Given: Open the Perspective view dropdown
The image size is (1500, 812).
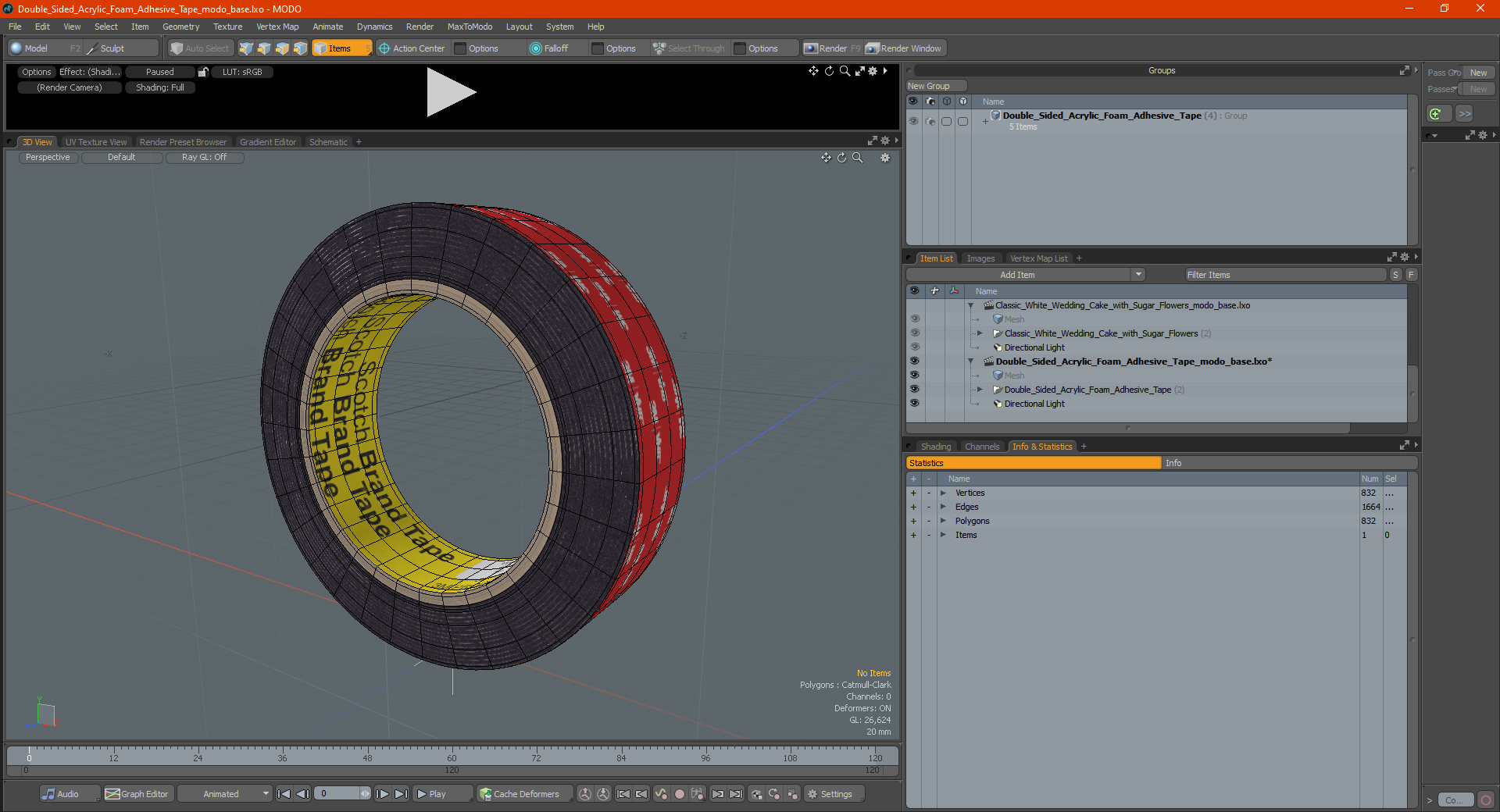Looking at the screenshot, I should pyautogui.click(x=48, y=158).
